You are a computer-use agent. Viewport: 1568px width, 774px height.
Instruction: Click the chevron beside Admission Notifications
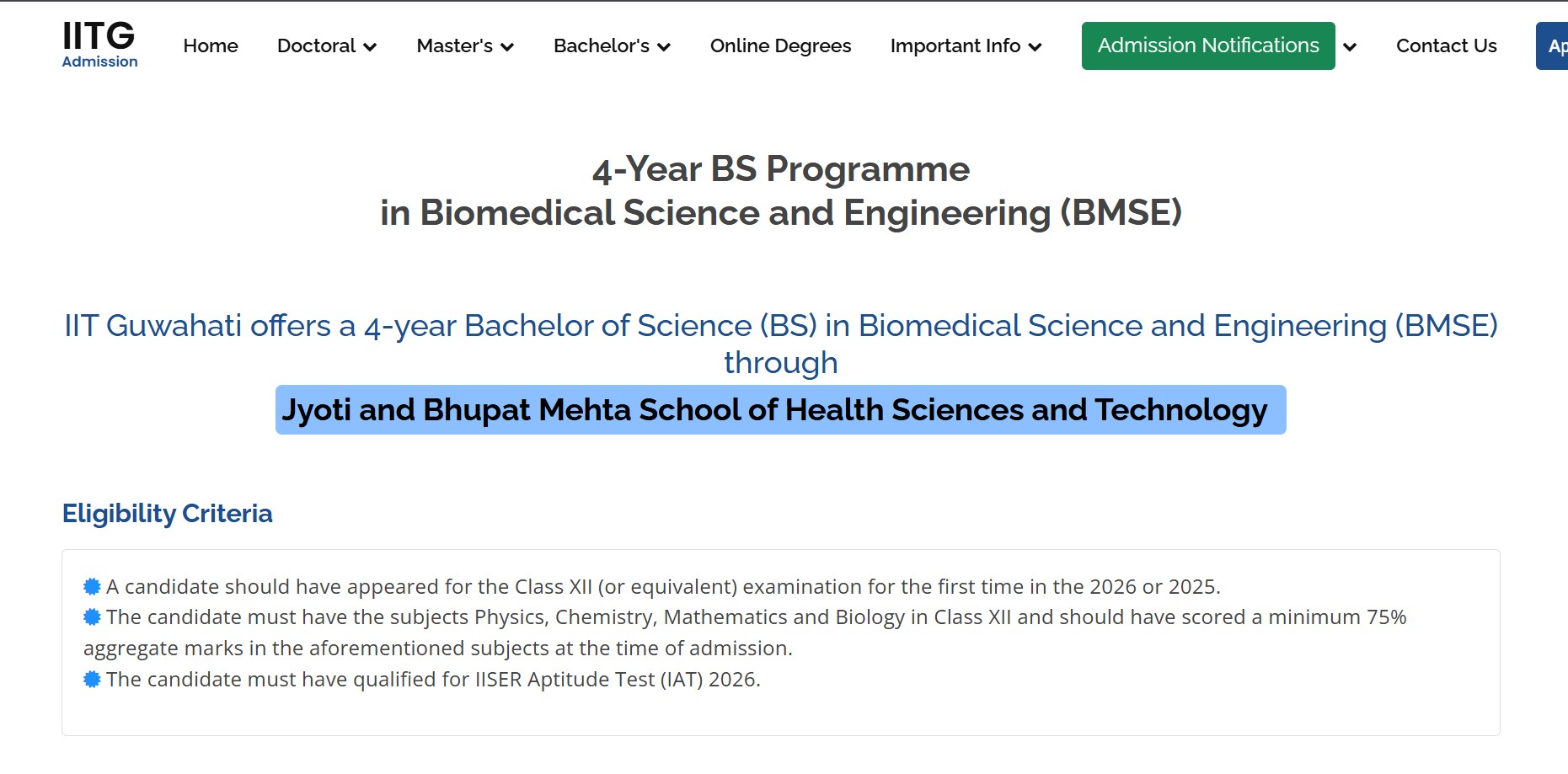1350,47
